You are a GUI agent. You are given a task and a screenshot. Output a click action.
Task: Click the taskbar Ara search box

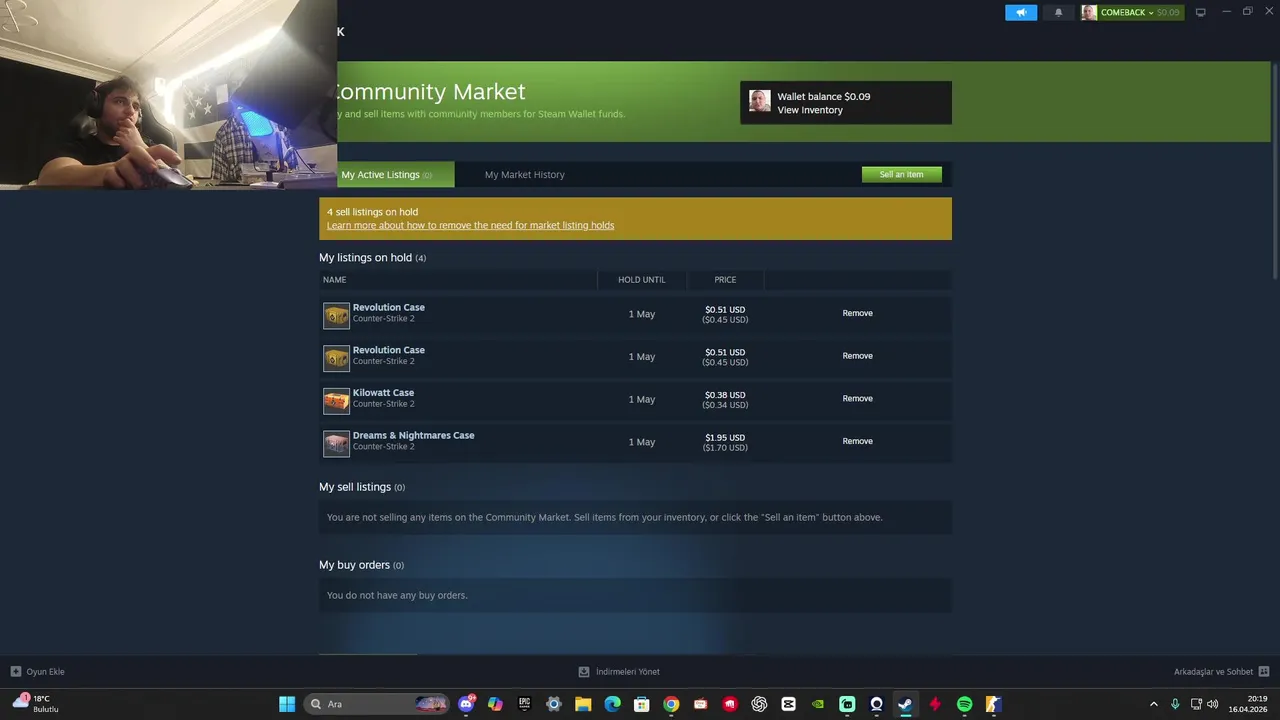coord(375,704)
